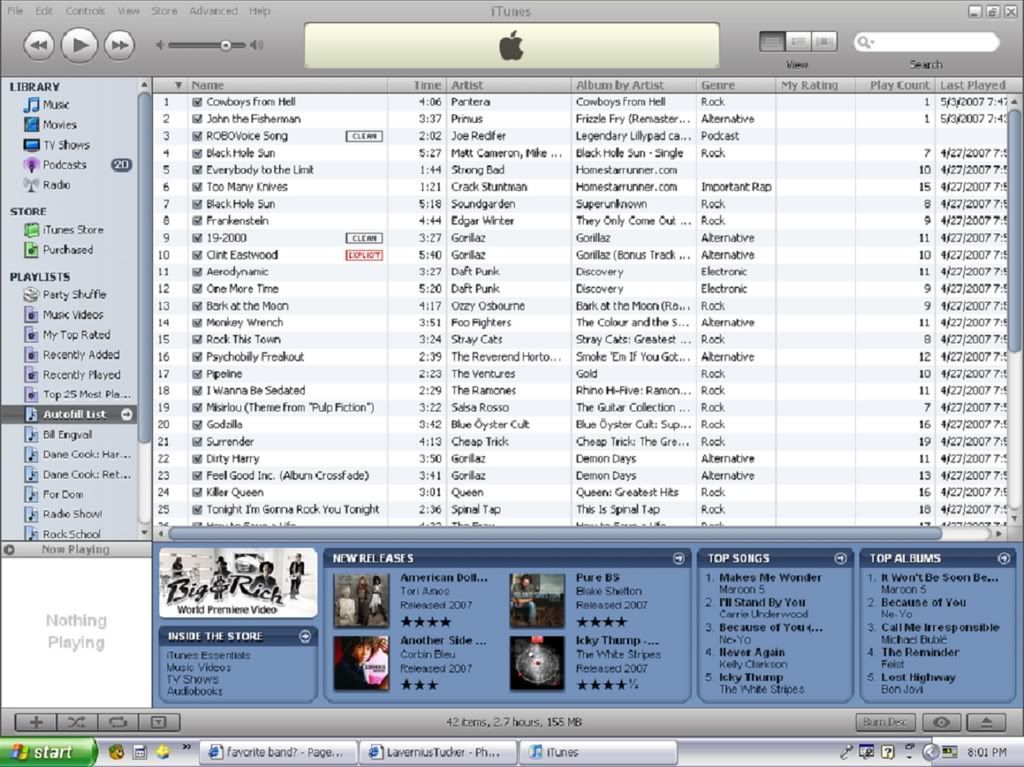Click the add playlist plus button
Viewport: 1024px width, 767px height.
[x=37, y=722]
